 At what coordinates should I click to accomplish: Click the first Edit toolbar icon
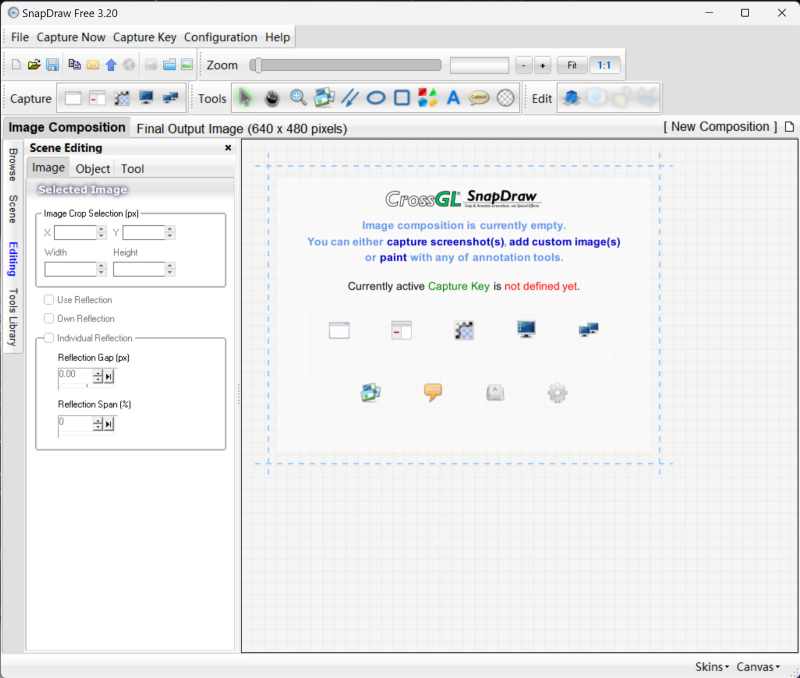[571, 97]
